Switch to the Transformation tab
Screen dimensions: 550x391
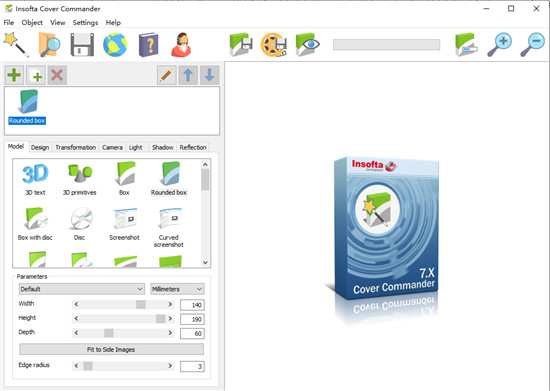tap(75, 147)
